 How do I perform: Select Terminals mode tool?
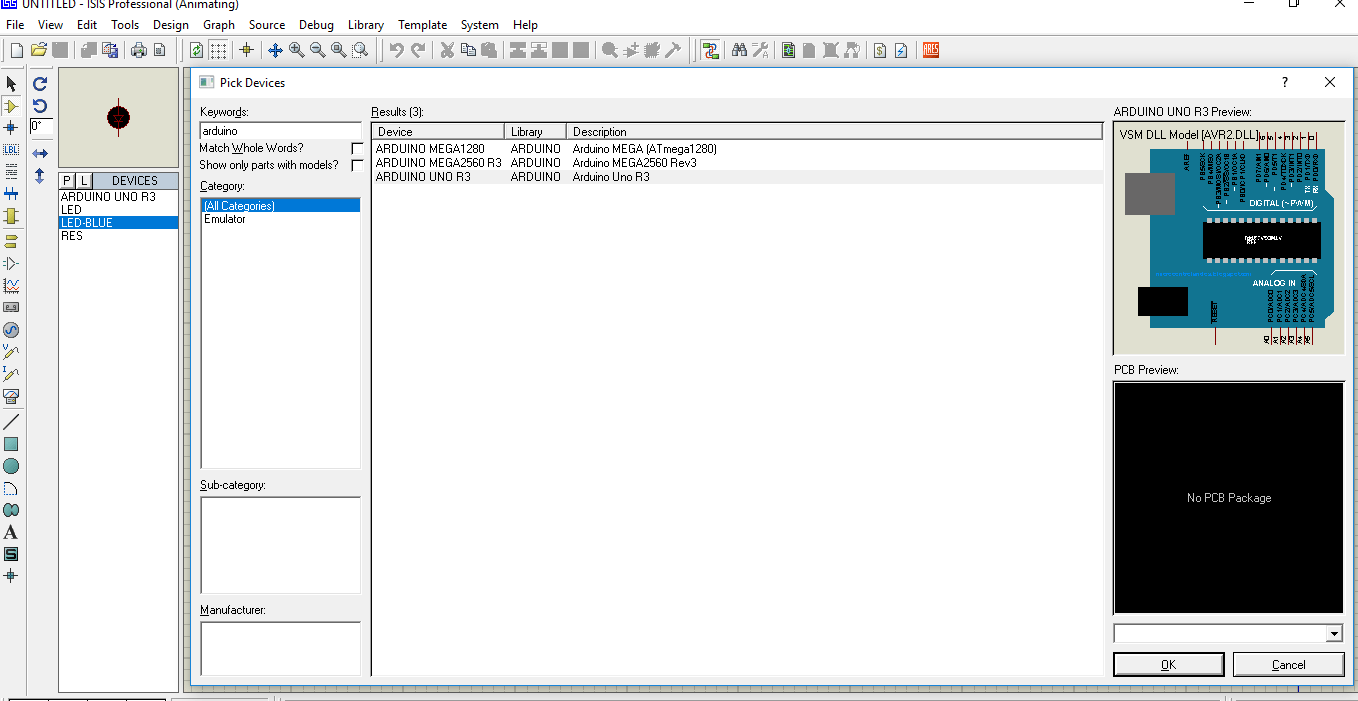[x=11, y=241]
